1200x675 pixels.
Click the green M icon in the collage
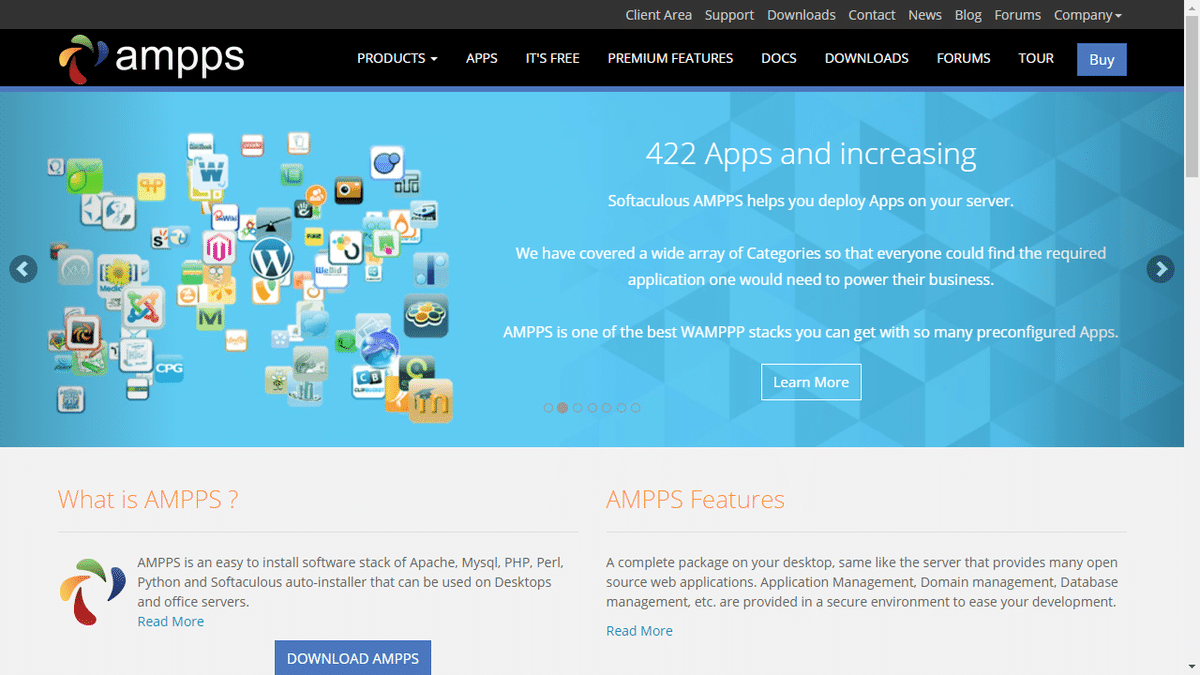tap(210, 317)
